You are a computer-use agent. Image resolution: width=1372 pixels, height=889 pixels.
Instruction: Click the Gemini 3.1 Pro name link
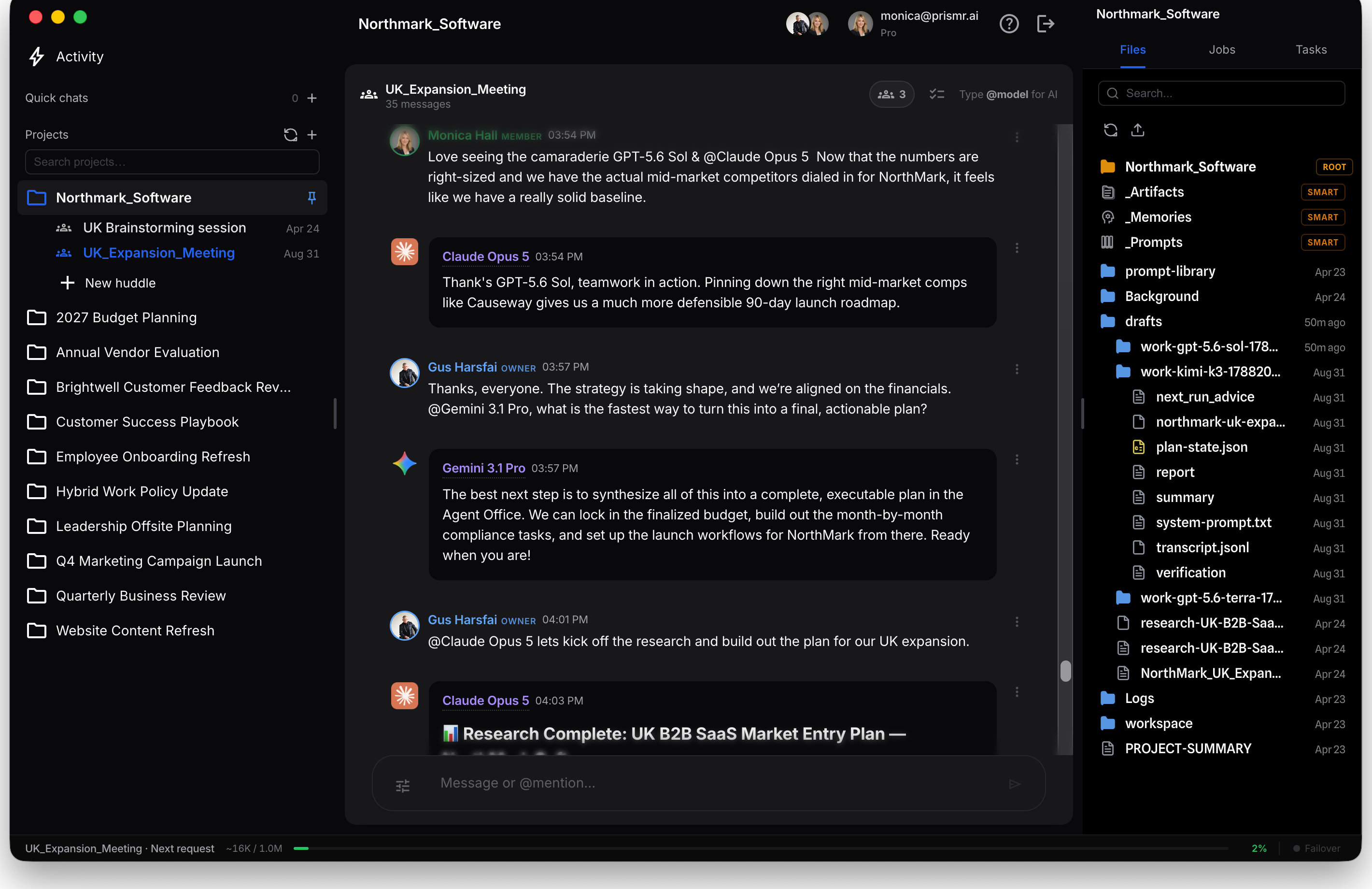pyautogui.click(x=484, y=469)
